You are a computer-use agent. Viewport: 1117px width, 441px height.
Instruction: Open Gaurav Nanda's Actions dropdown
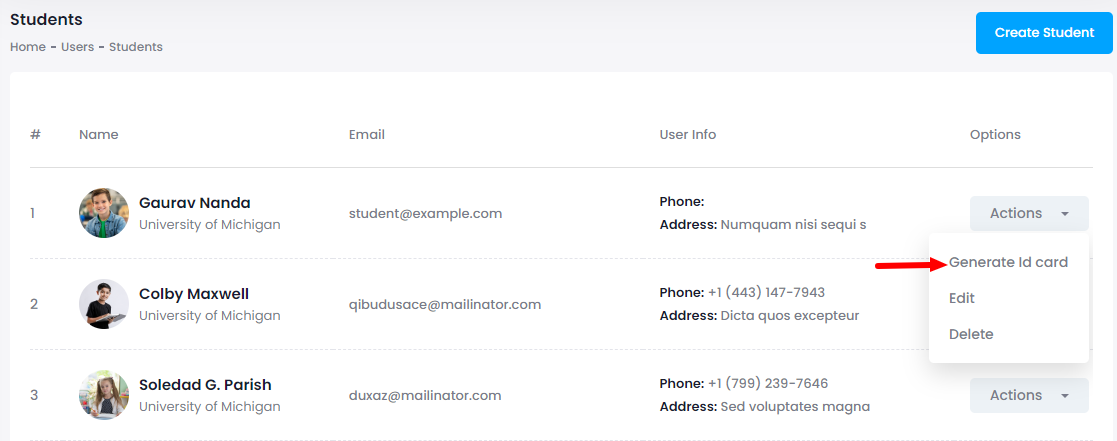[x=1028, y=213]
